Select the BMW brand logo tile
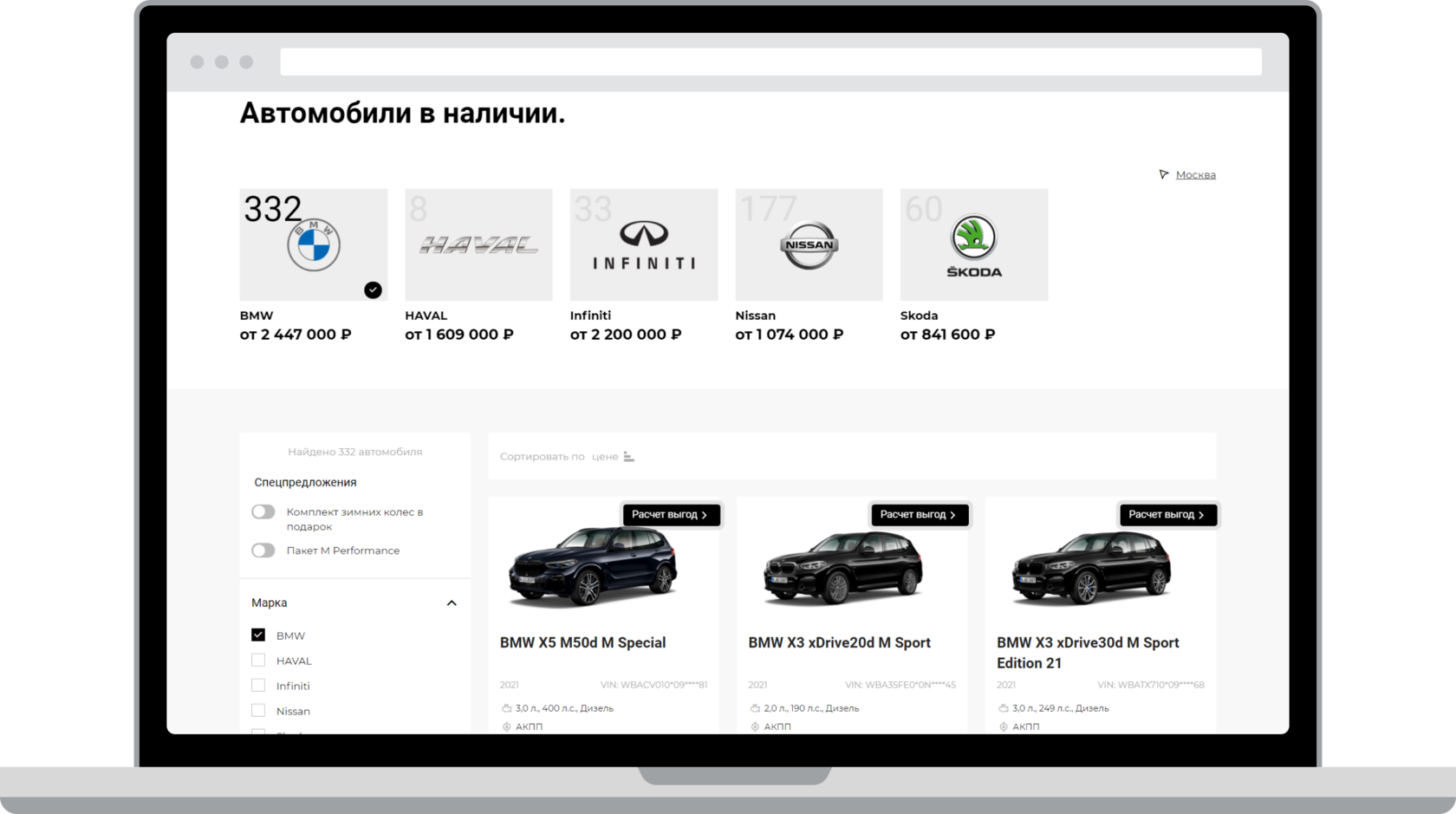This screenshot has width=1456, height=814. 314,244
